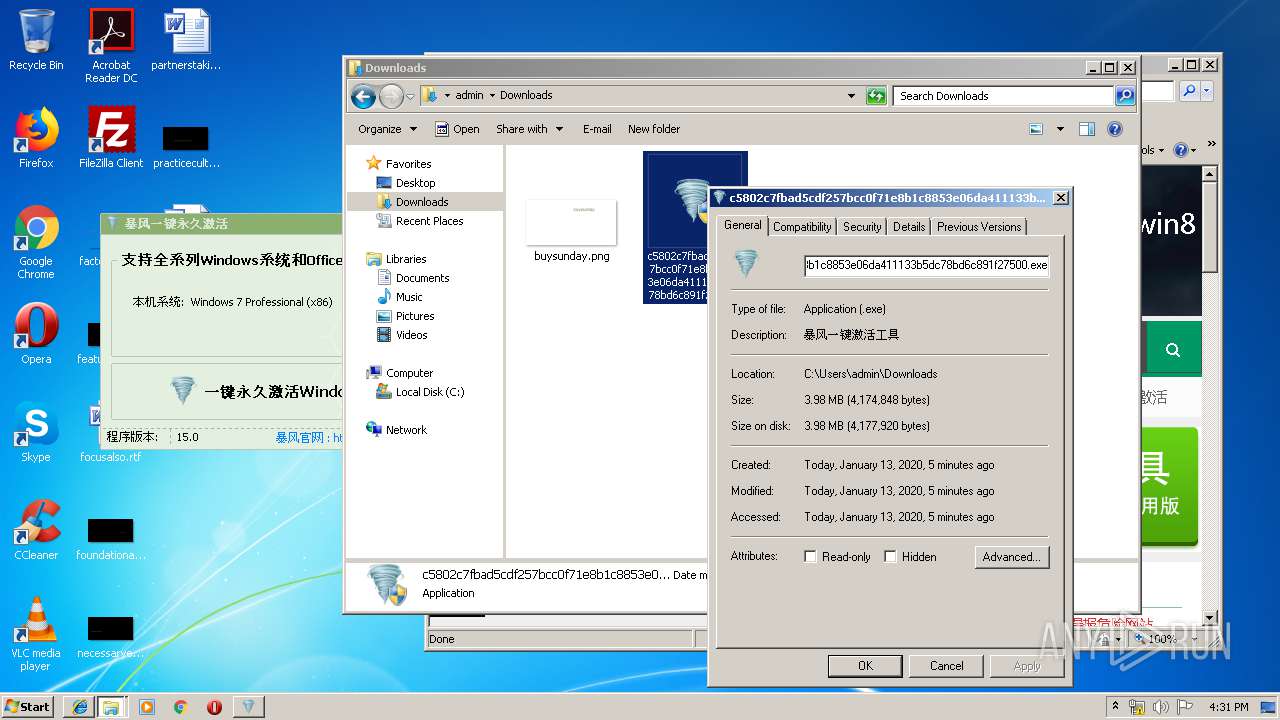
Task: Click the refresh icon next to address bar
Action: click(876, 96)
